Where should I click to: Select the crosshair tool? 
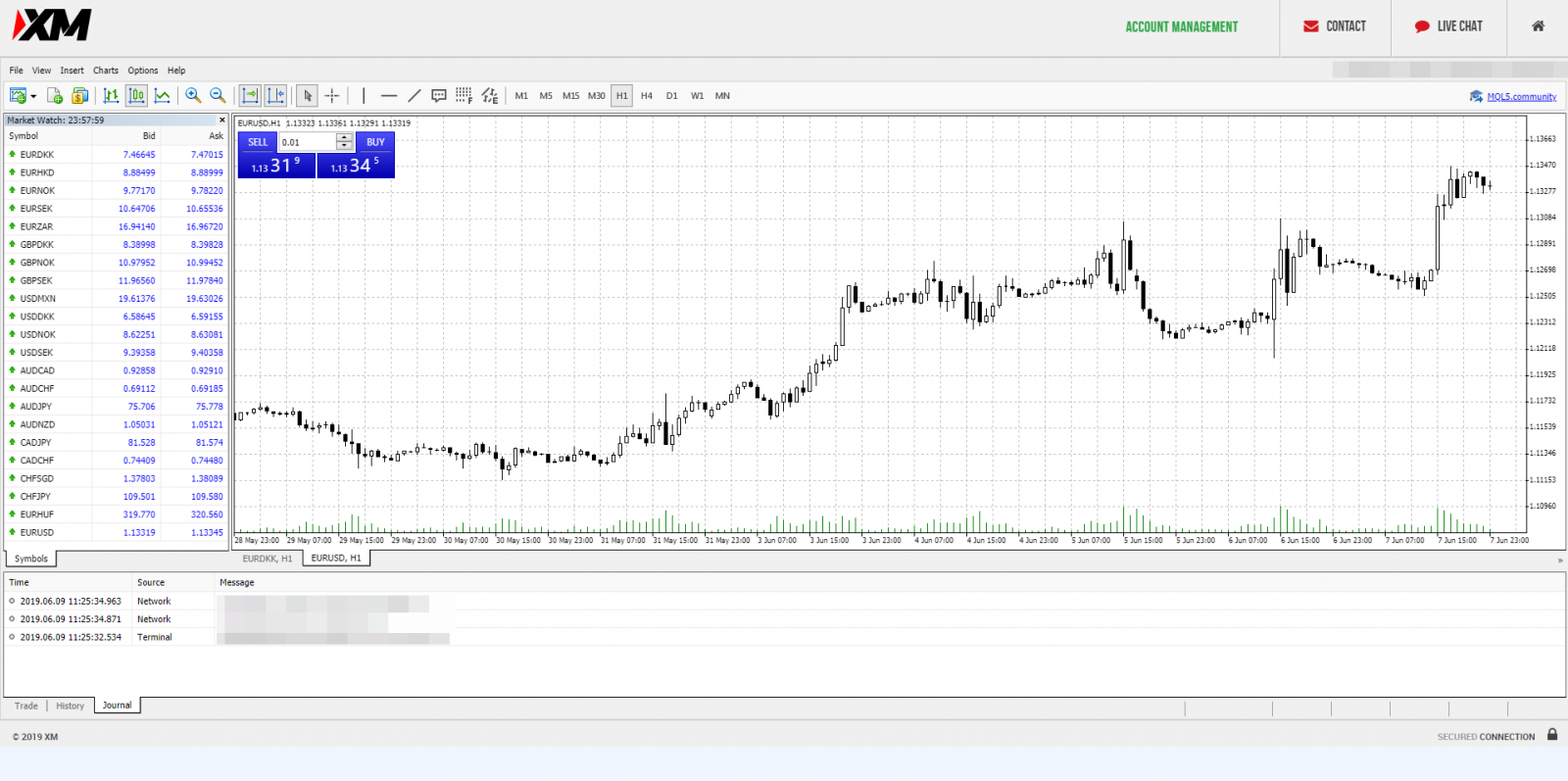332,95
